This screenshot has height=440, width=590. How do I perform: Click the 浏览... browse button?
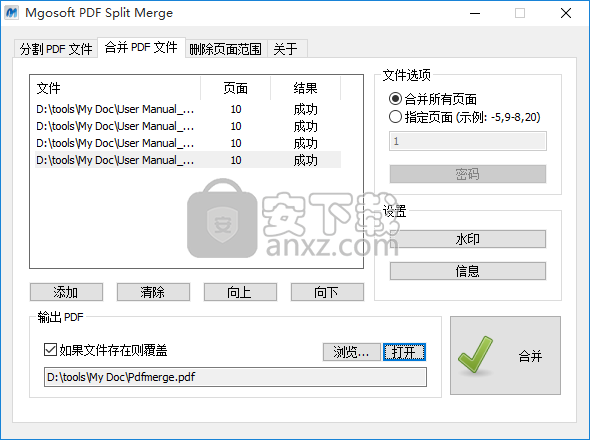pyautogui.click(x=351, y=352)
